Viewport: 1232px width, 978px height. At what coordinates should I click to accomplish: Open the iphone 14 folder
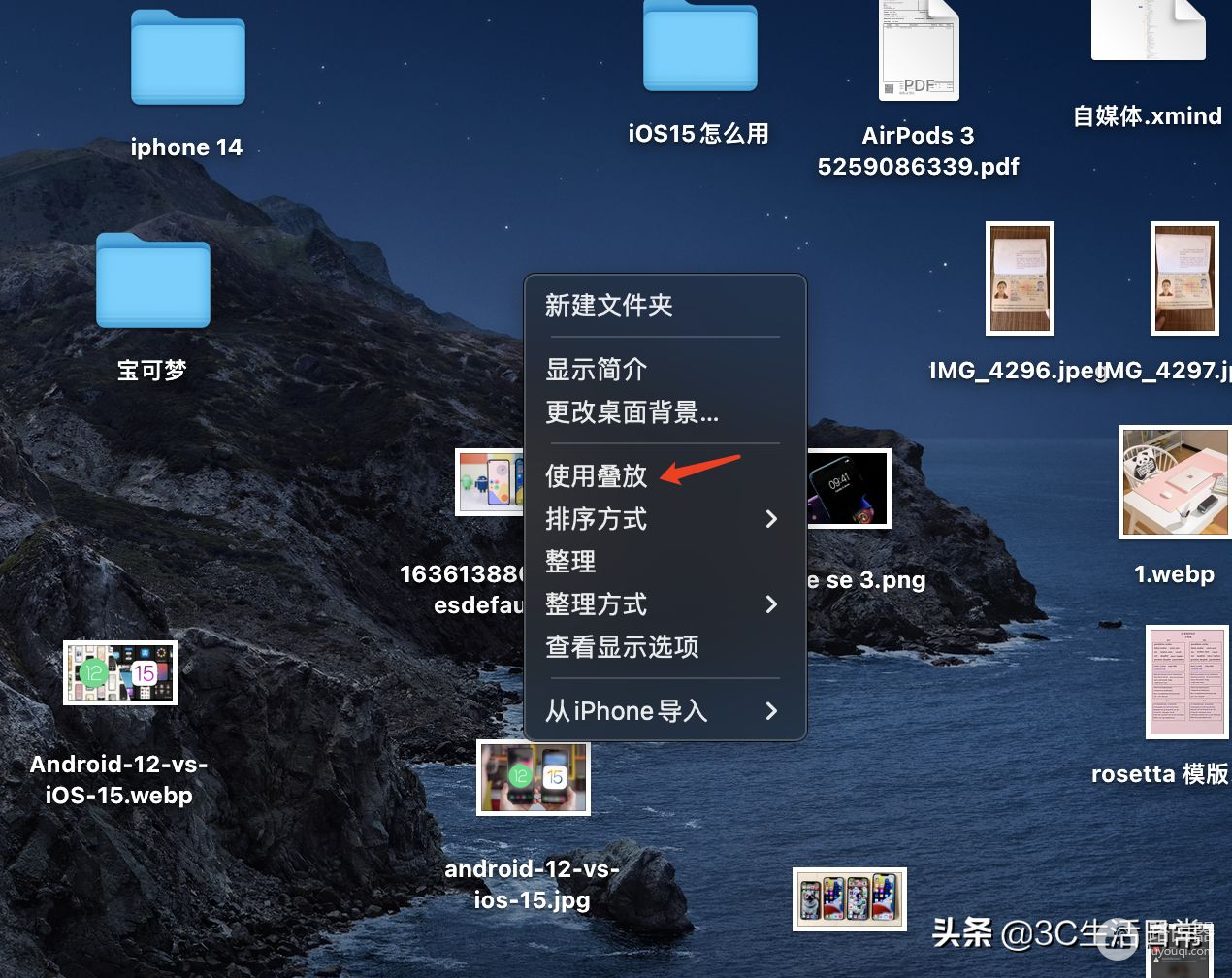(x=186, y=60)
